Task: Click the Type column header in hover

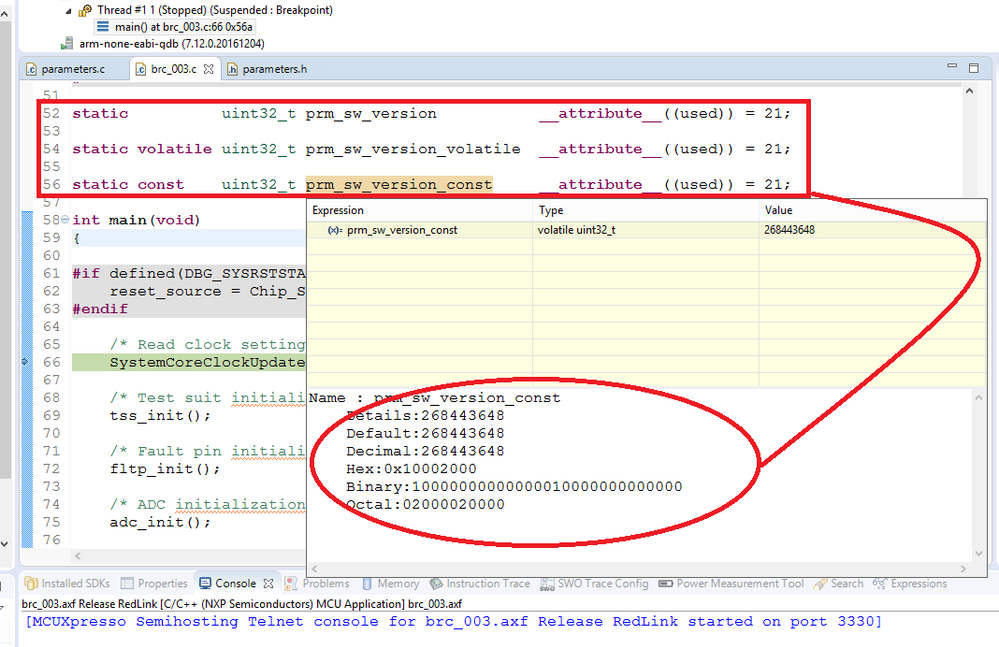Action: 645,210
